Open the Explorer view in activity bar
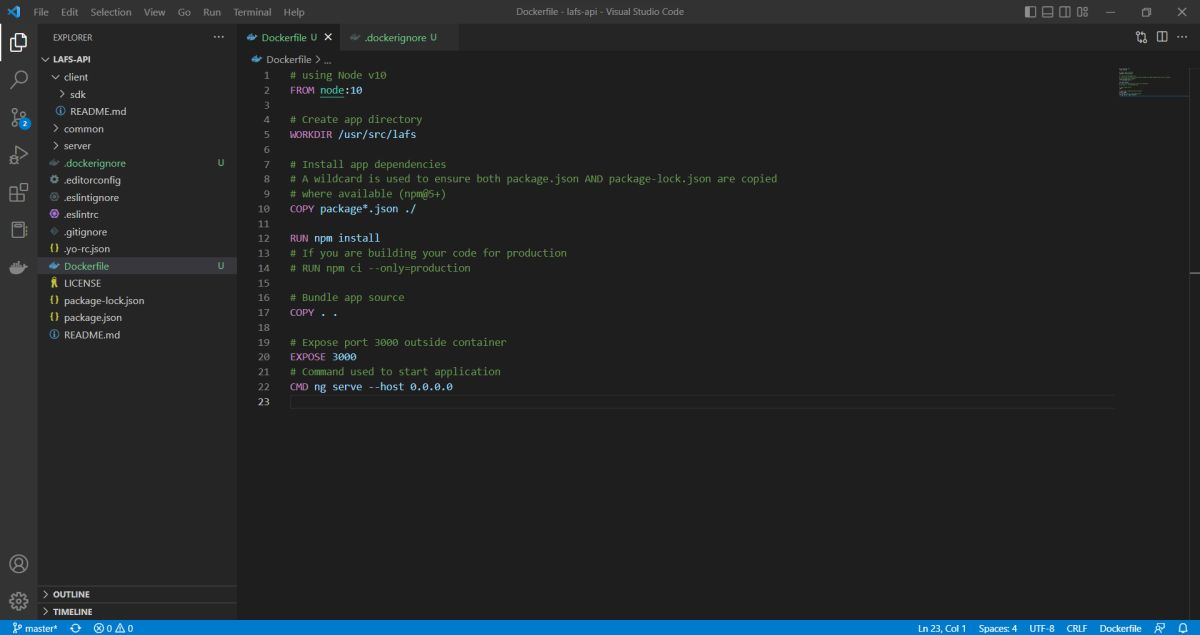The width and height of the screenshot is (1200, 635). [18, 43]
